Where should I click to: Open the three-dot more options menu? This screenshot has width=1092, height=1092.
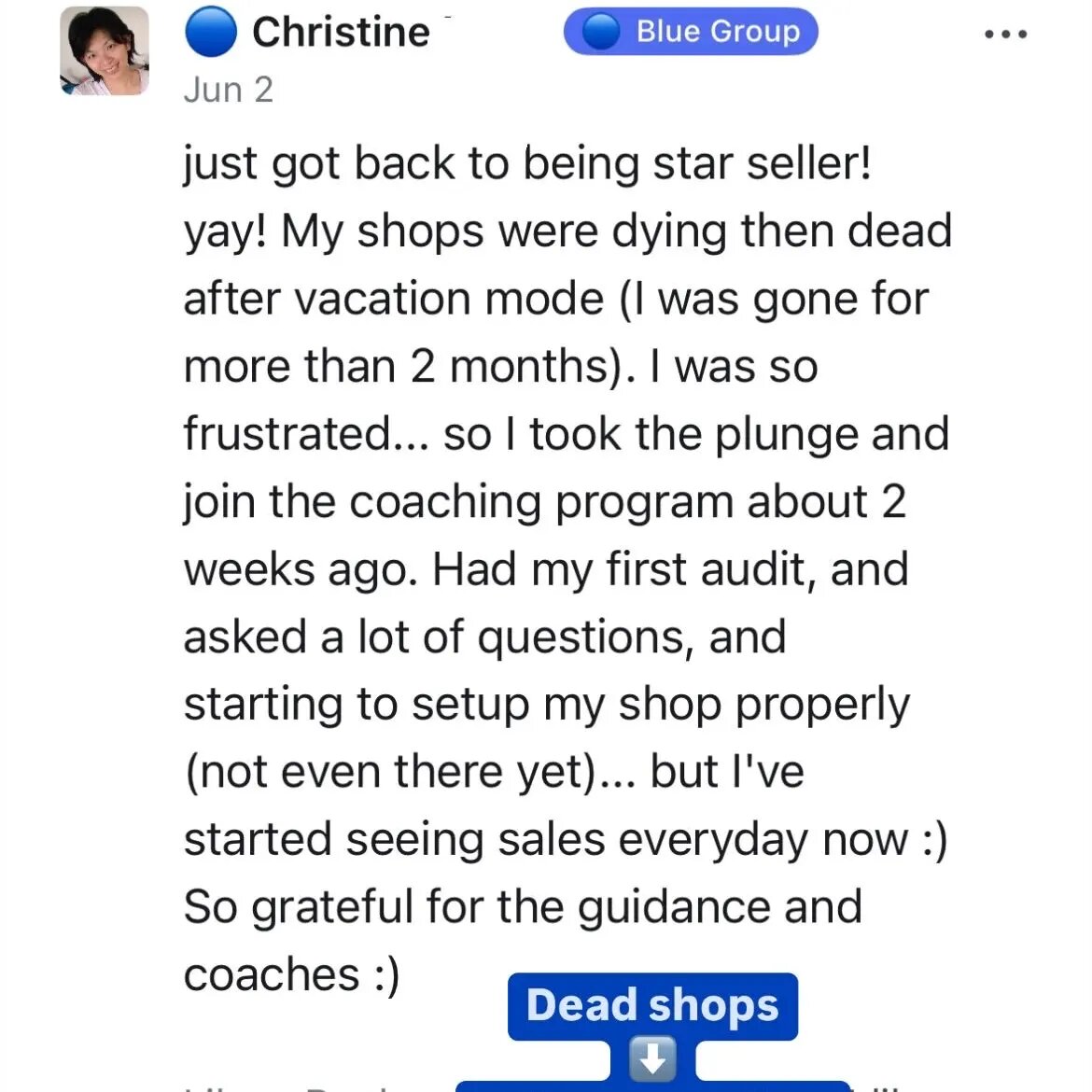pyautogui.click(x=1006, y=35)
